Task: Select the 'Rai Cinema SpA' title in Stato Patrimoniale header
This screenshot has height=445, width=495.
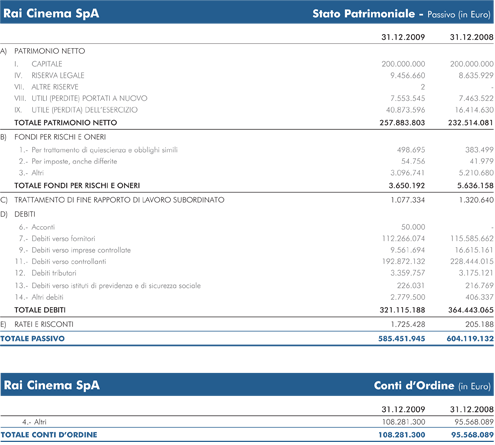Action: click(x=51, y=13)
